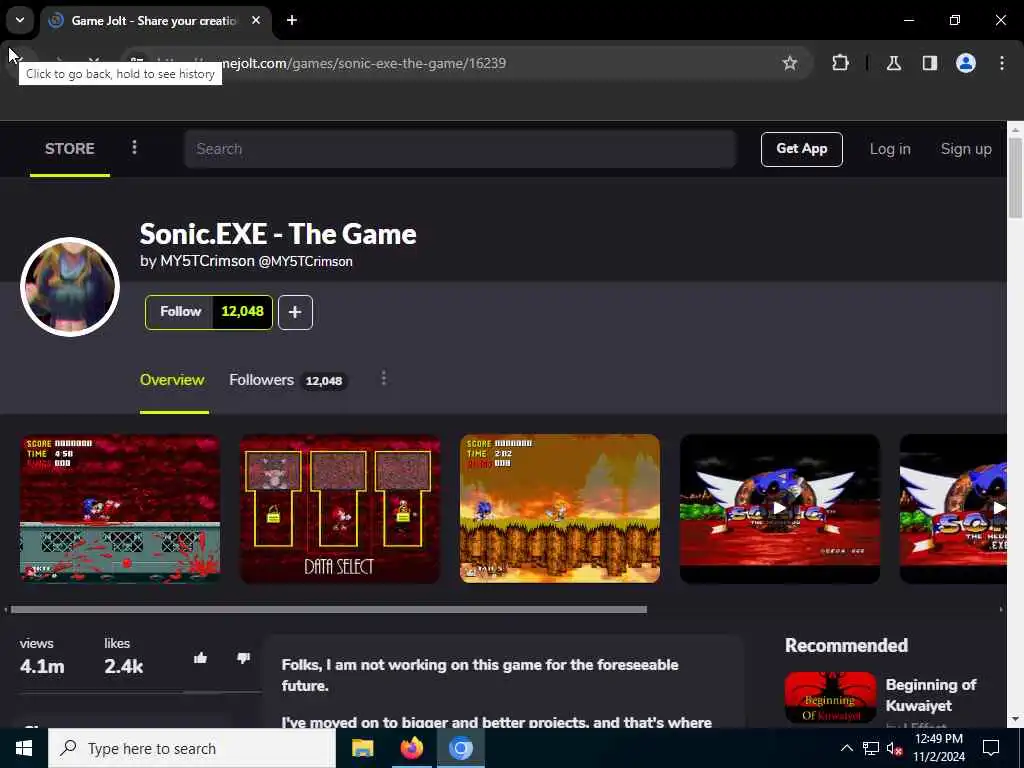Image resolution: width=1024 pixels, height=768 pixels.
Task: Add game to collection with plus button
Action: click(295, 312)
